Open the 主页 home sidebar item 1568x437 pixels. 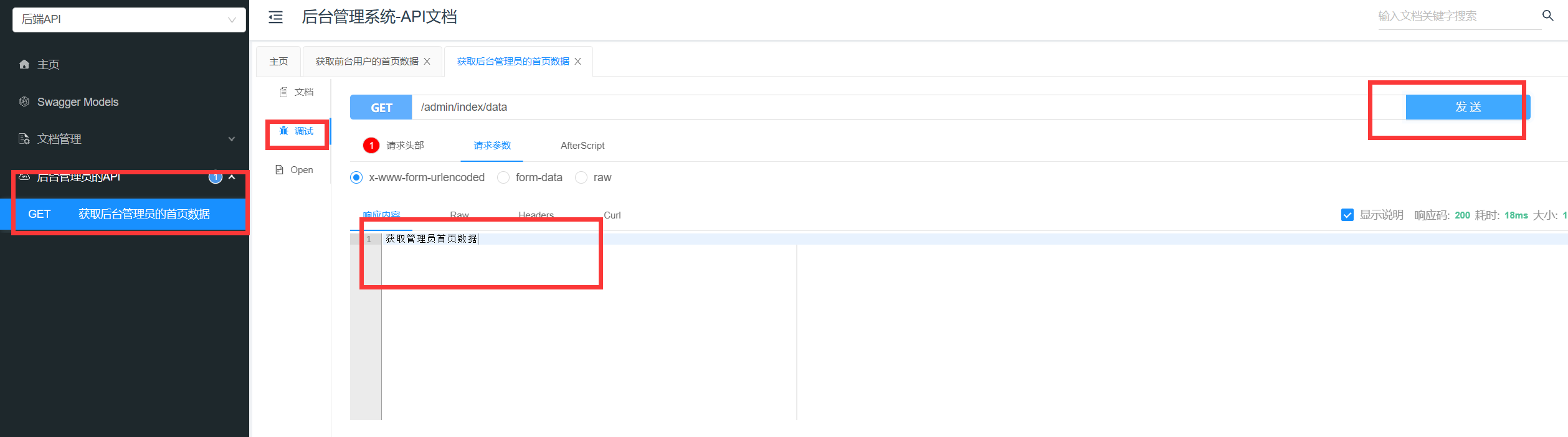point(48,65)
